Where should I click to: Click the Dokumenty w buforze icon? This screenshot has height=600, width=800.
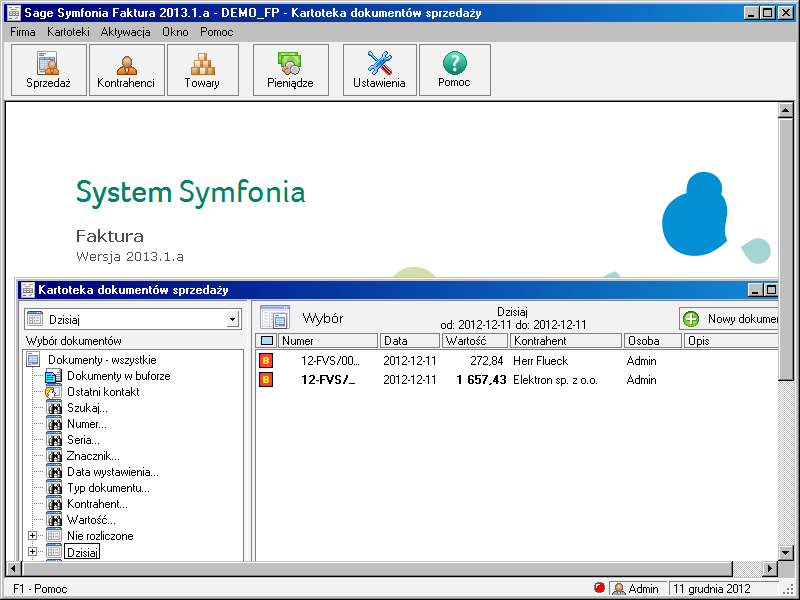click(54, 377)
